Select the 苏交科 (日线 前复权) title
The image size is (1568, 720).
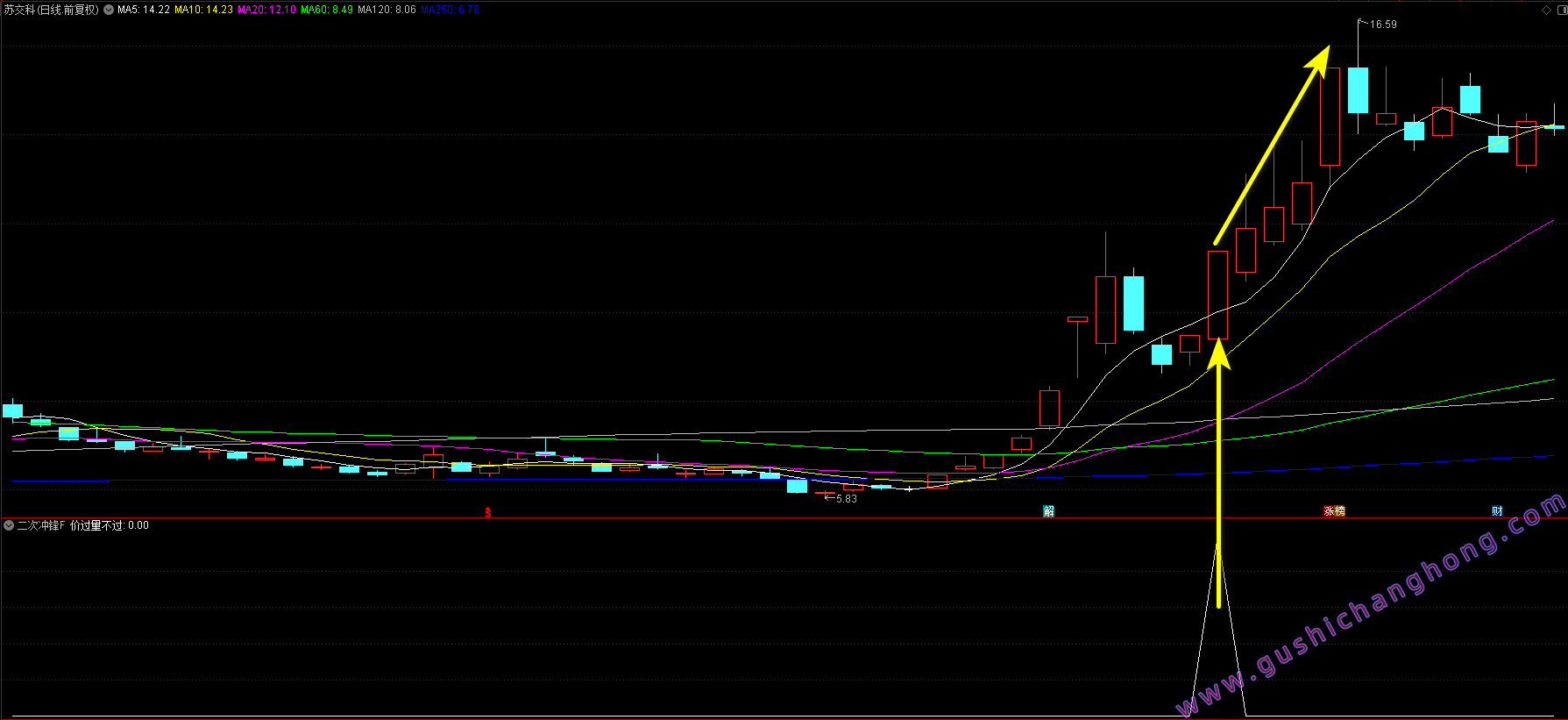(x=51, y=10)
